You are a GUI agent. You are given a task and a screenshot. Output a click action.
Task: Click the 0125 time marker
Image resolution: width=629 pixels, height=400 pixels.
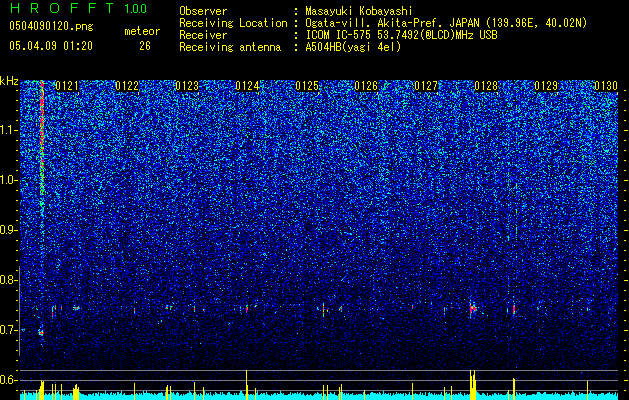(307, 86)
